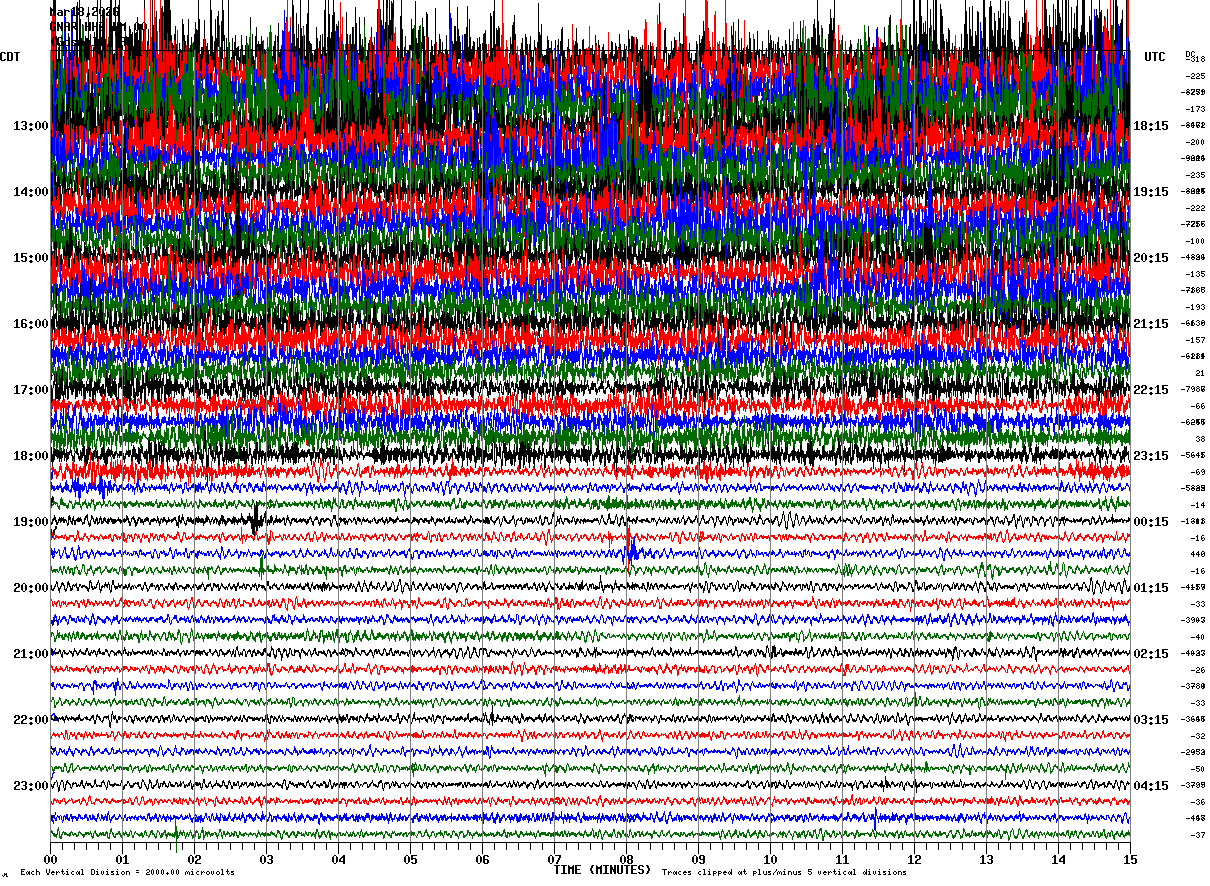Image resolution: width=1210 pixels, height=886 pixels.
Task: Click the -157 DC offset value
Action: 1195,340
